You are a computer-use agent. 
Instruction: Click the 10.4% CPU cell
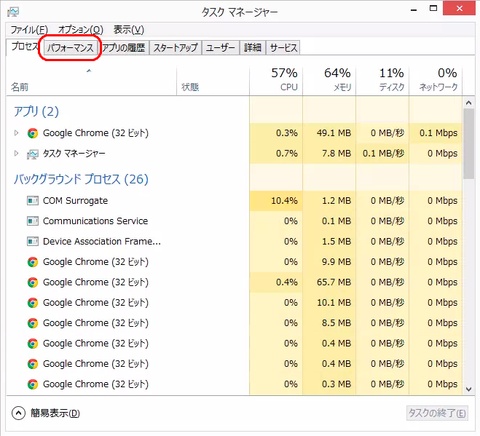[276, 201]
